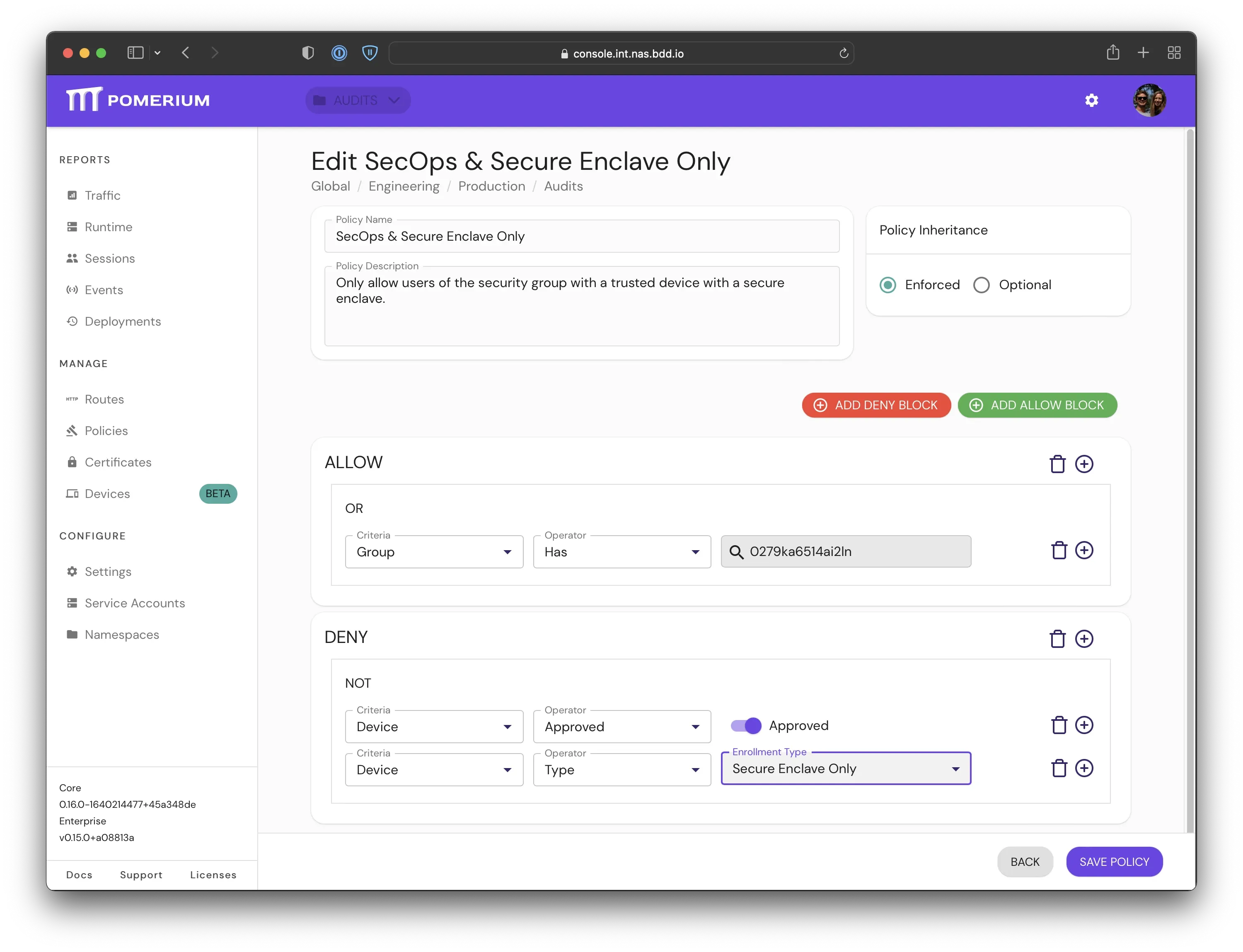
Task: Add criterion to DENY block plus icon
Action: [x=1084, y=639]
